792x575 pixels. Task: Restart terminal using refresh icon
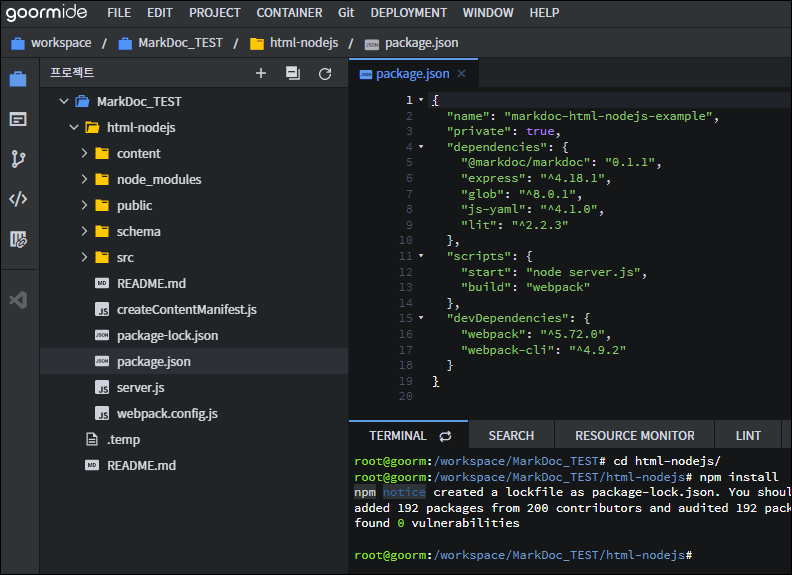pos(445,436)
